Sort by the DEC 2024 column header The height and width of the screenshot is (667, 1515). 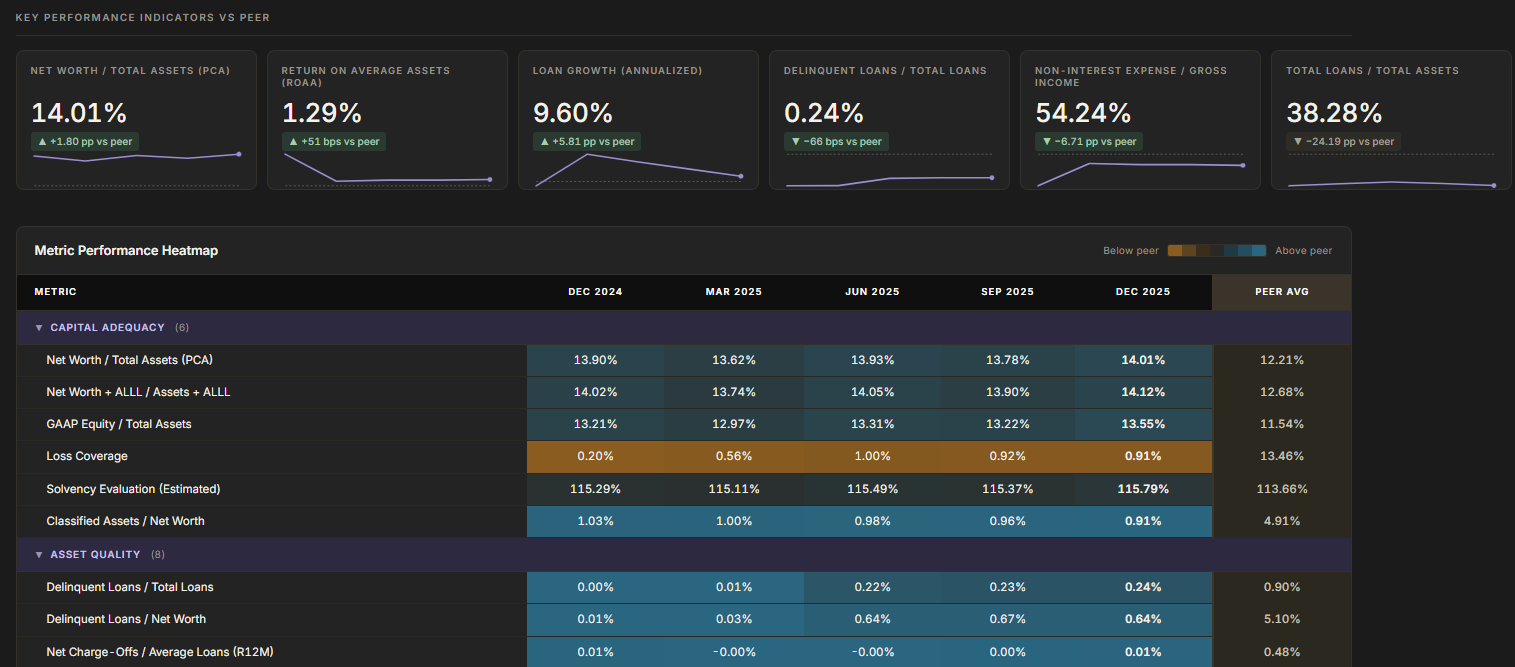pyautogui.click(x=595, y=292)
